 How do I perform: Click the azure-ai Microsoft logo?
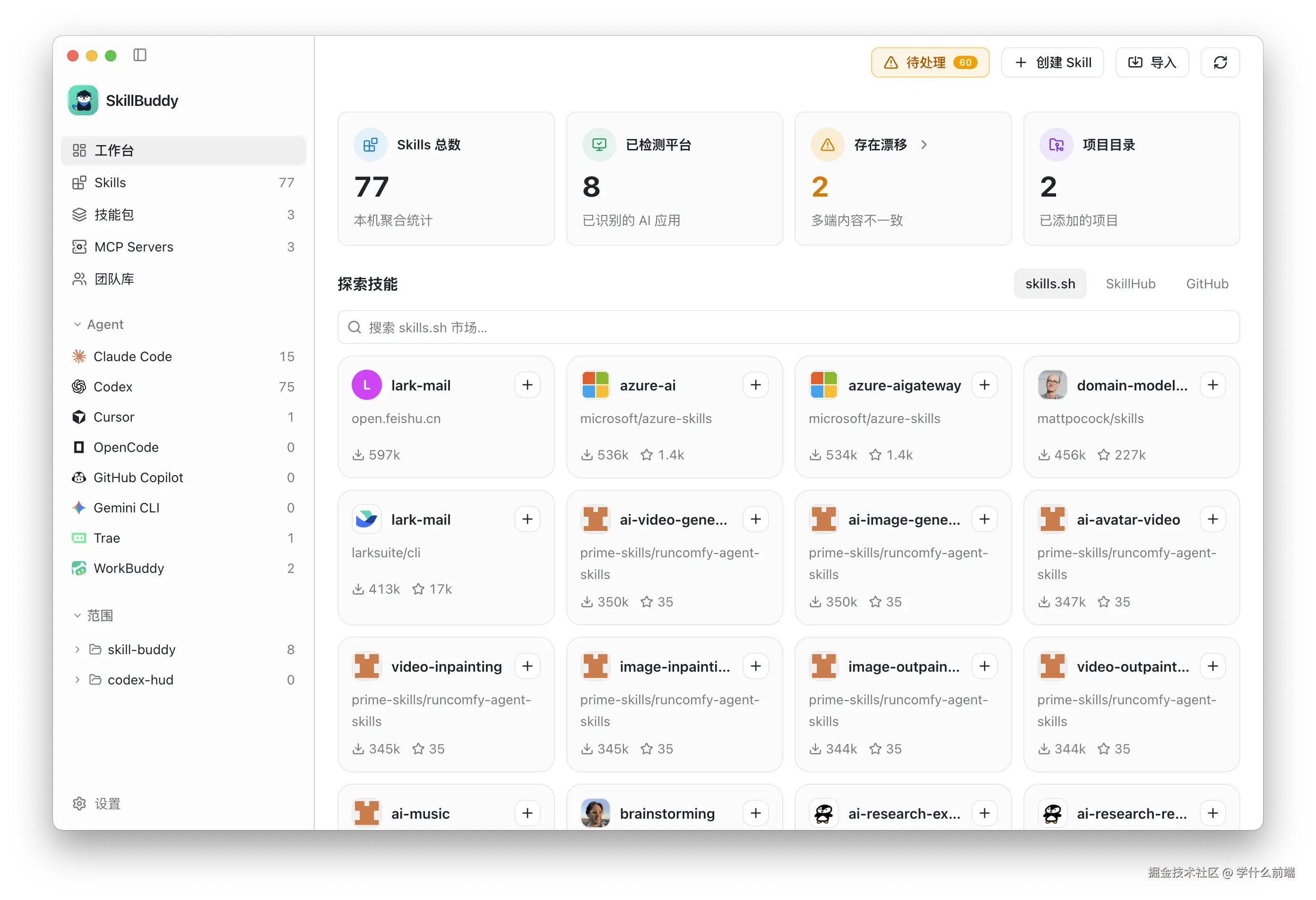click(x=595, y=385)
